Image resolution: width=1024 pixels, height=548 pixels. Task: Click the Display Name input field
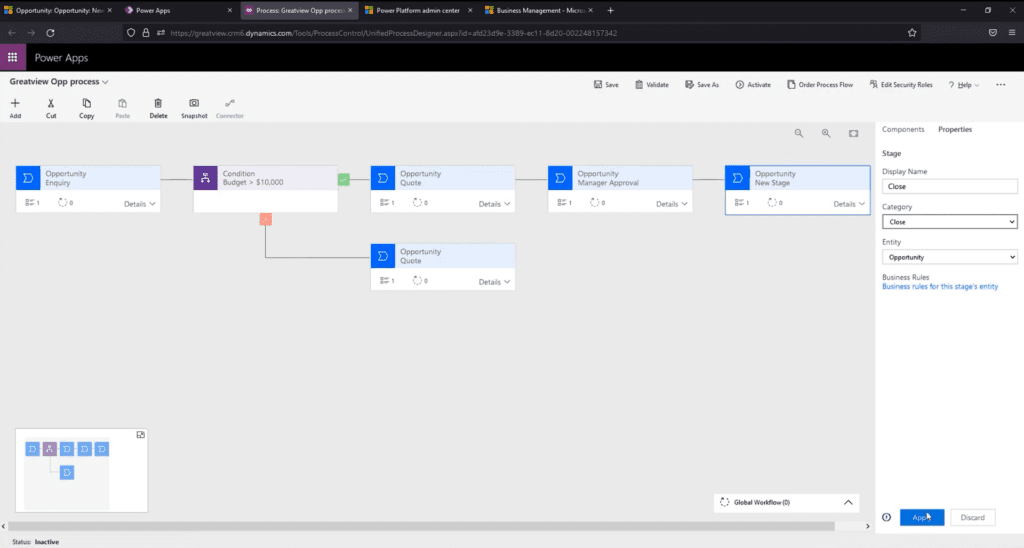(950, 187)
